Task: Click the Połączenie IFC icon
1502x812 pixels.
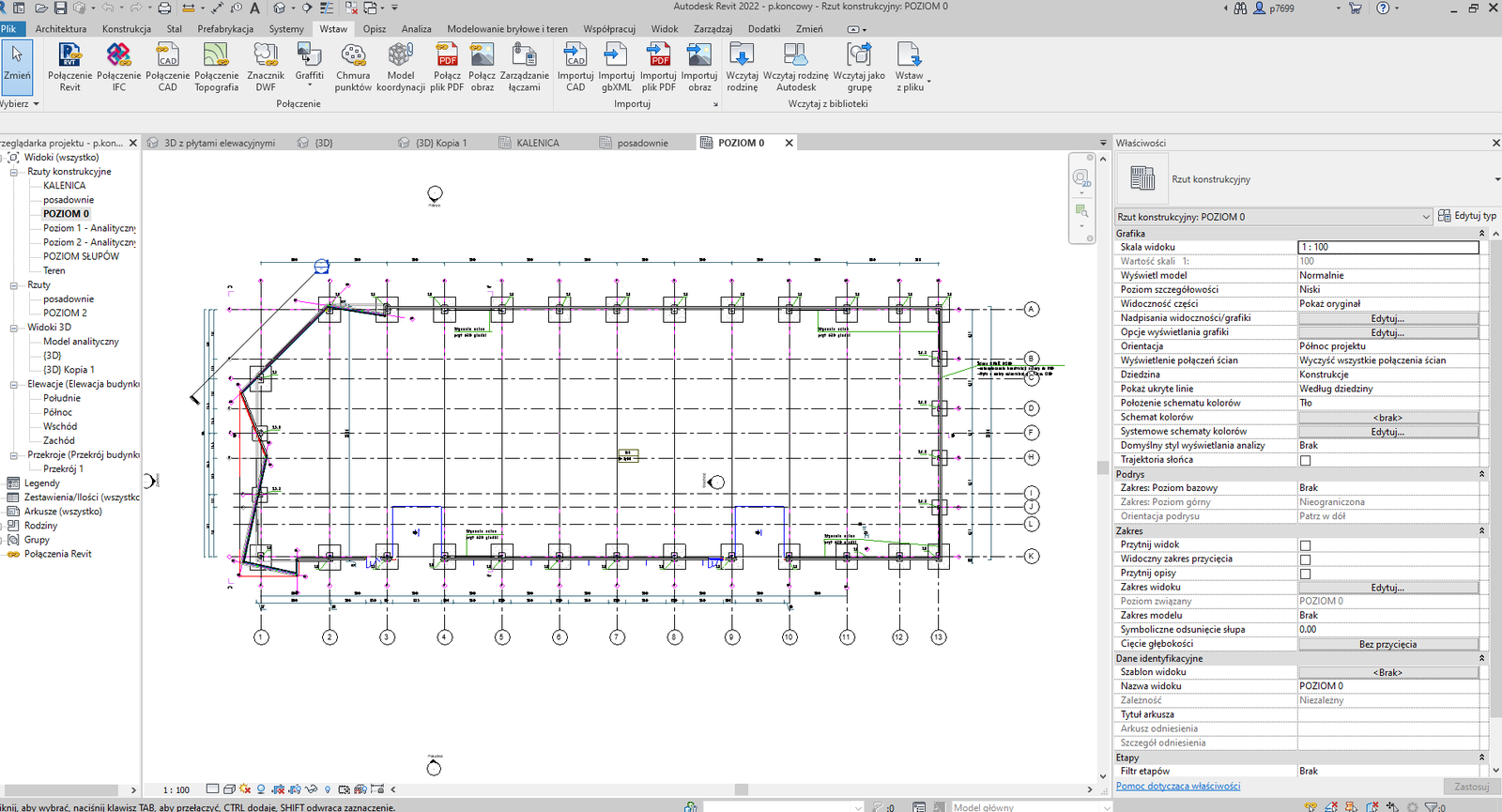Action: coord(118,66)
